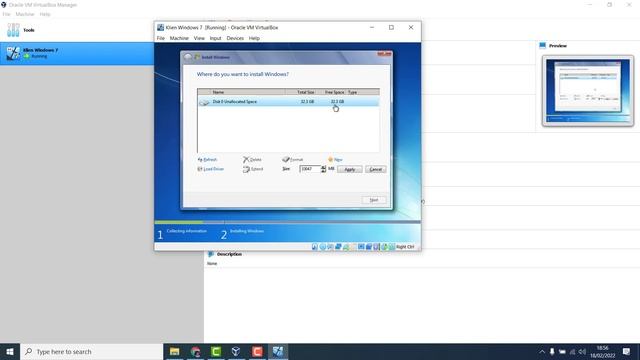Click the partition Size input field

tap(310, 169)
